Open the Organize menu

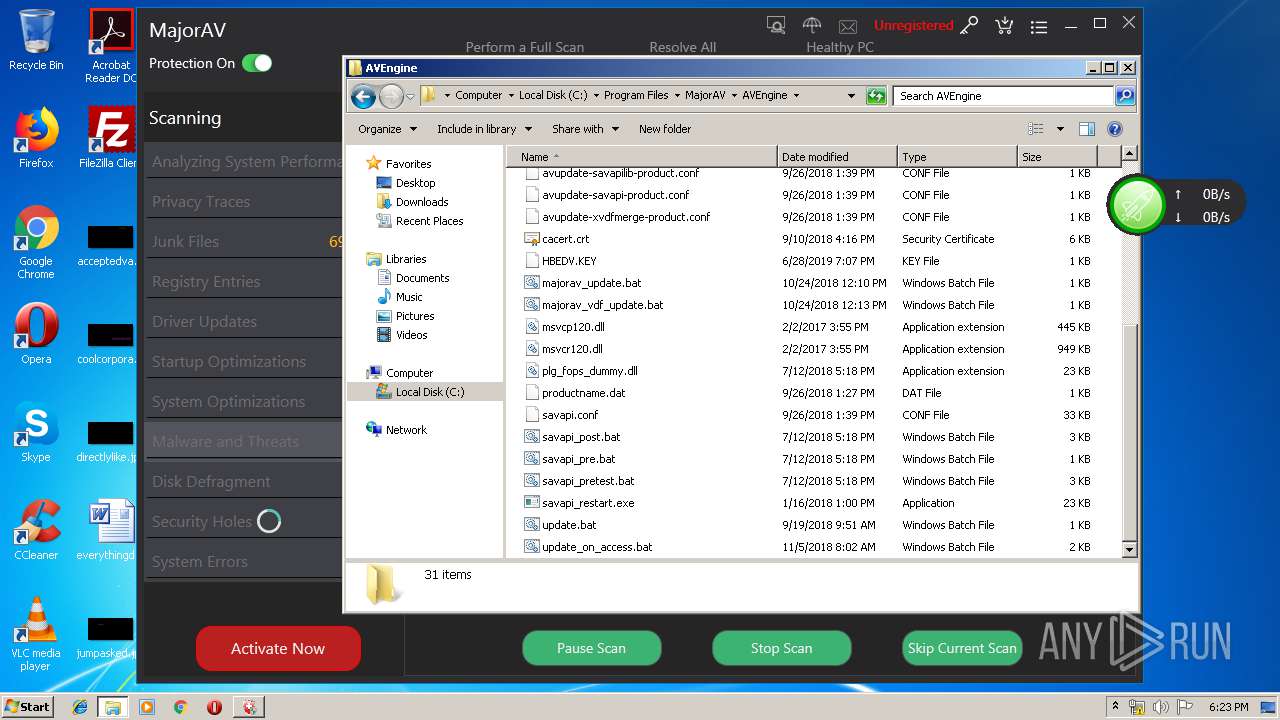[387, 129]
